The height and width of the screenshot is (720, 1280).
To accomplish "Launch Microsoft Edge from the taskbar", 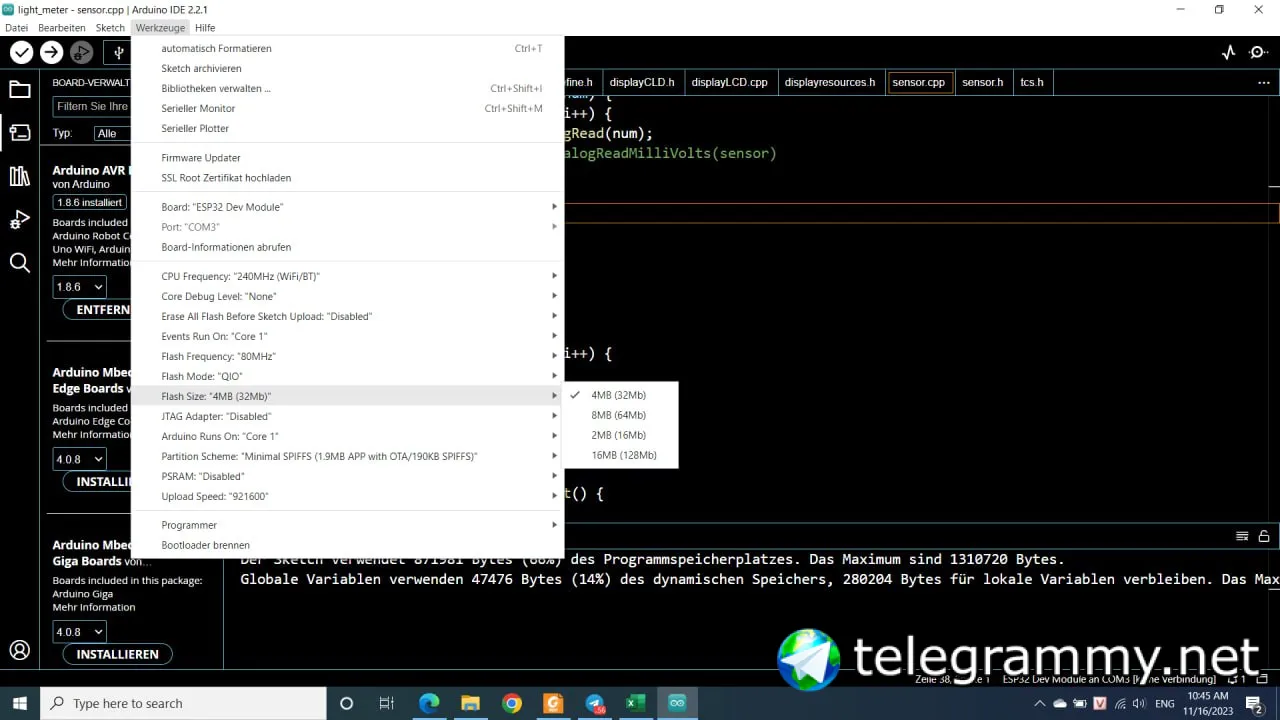I will (429, 703).
